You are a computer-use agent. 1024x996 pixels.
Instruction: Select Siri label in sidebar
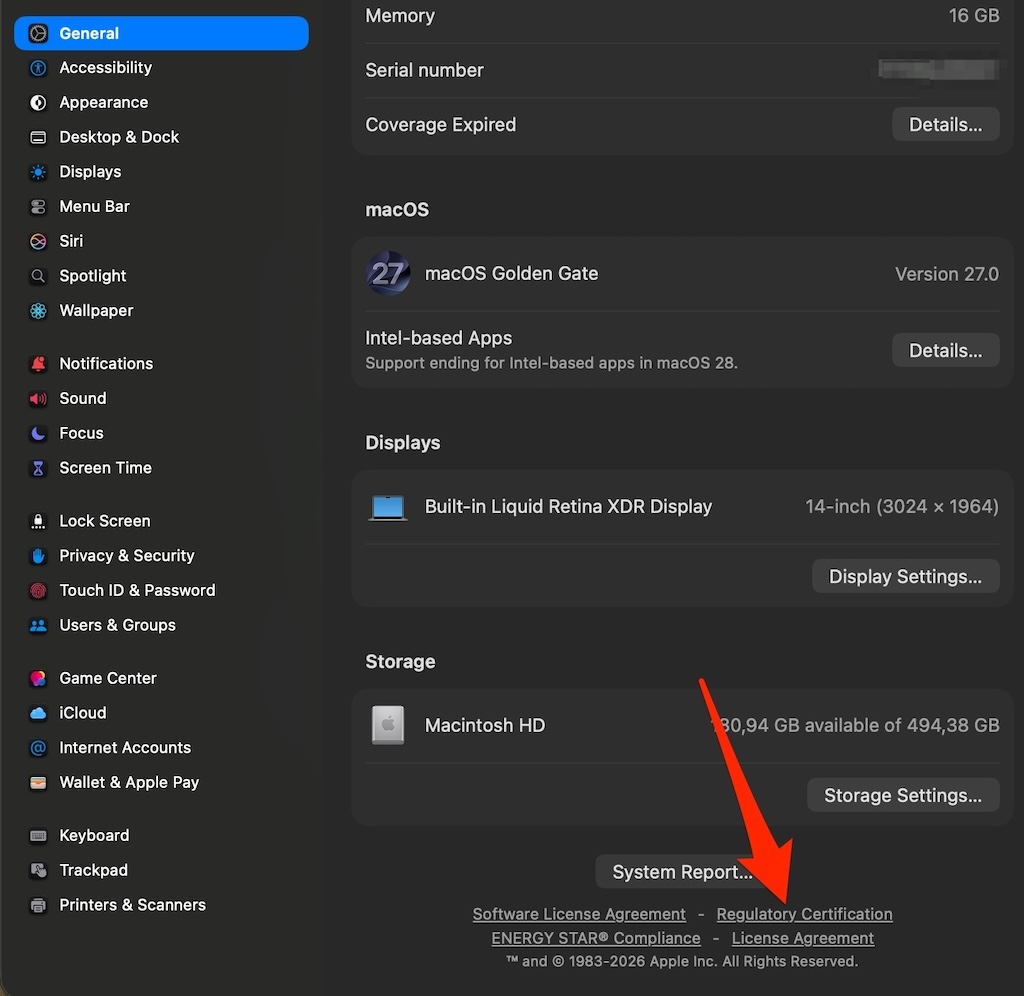point(71,241)
